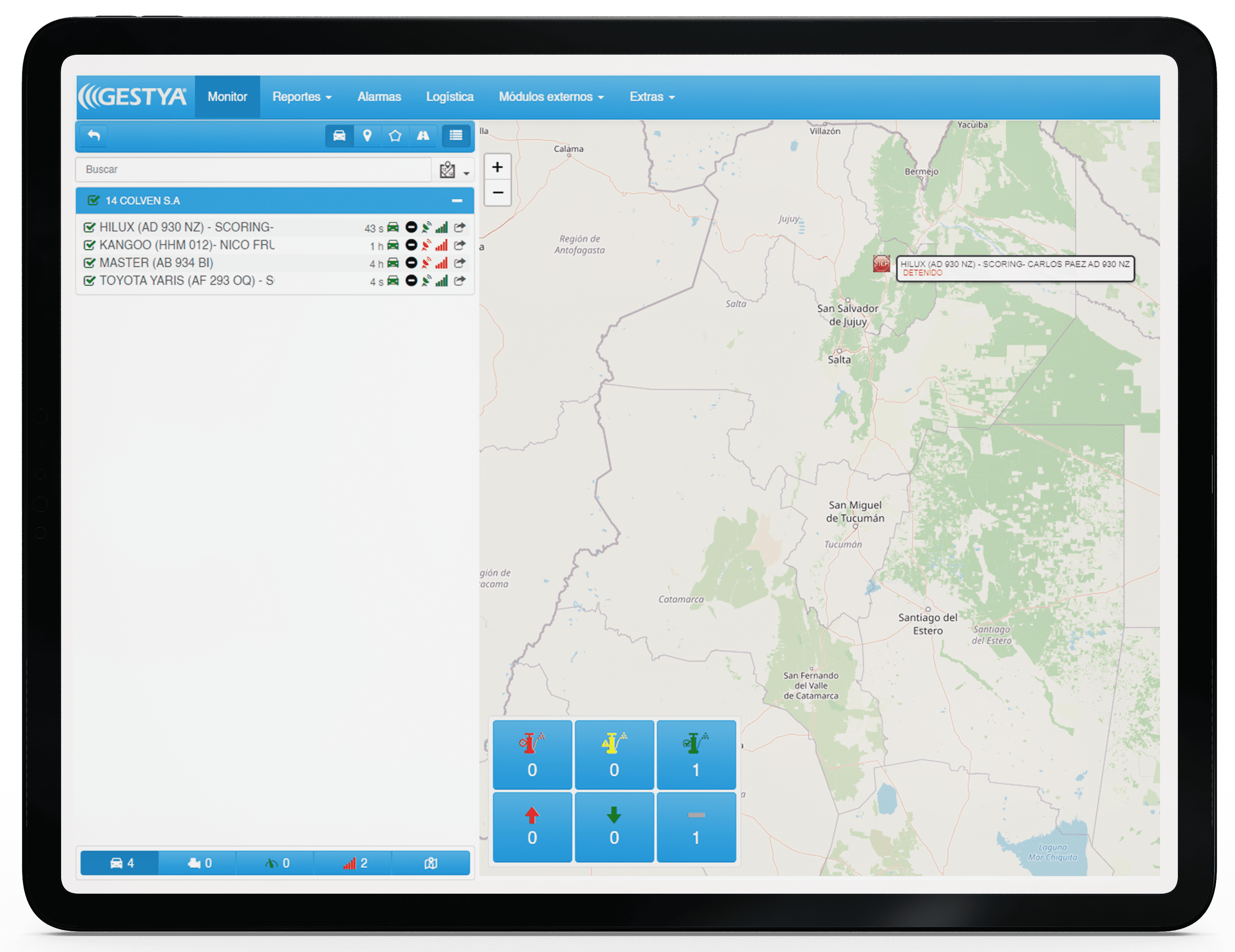Toggle the 14 COLVEN S.A group checkbox

click(x=93, y=201)
